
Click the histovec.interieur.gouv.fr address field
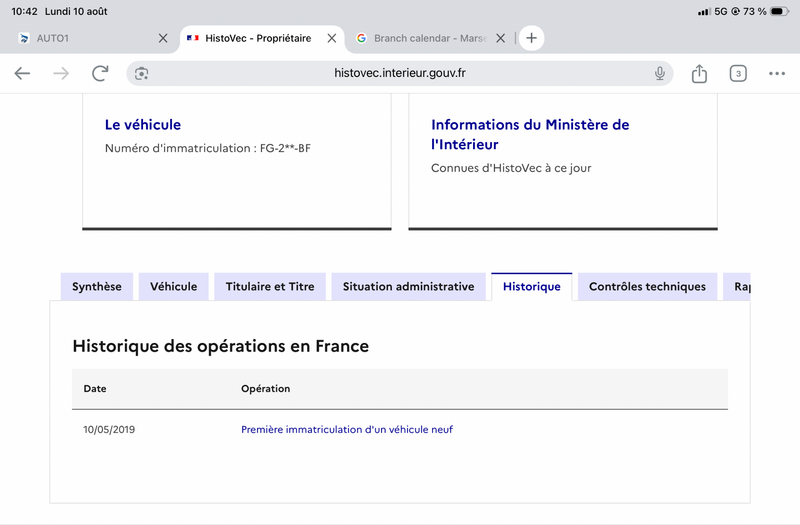tap(399, 73)
